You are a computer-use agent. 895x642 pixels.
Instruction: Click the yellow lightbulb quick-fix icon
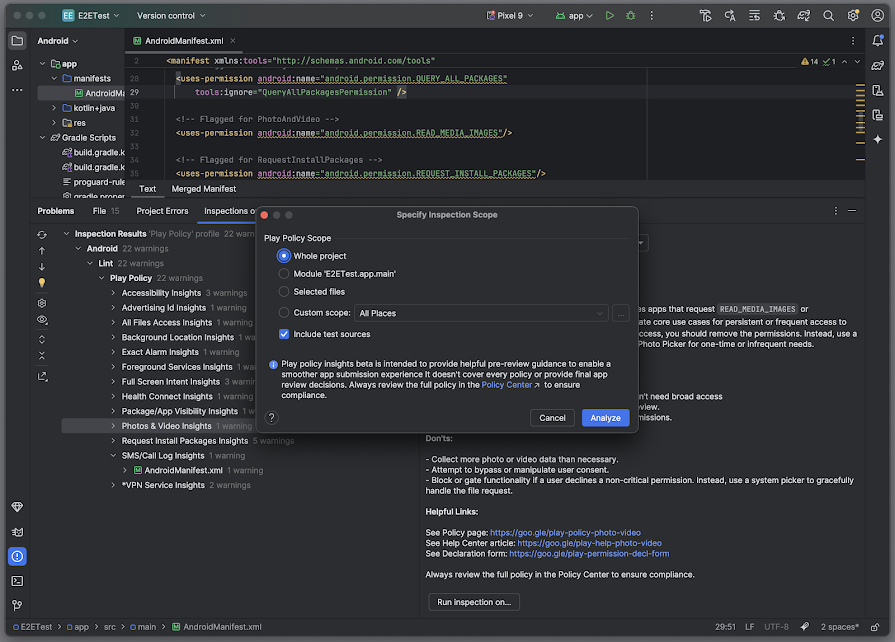click(x=42, y=282)
